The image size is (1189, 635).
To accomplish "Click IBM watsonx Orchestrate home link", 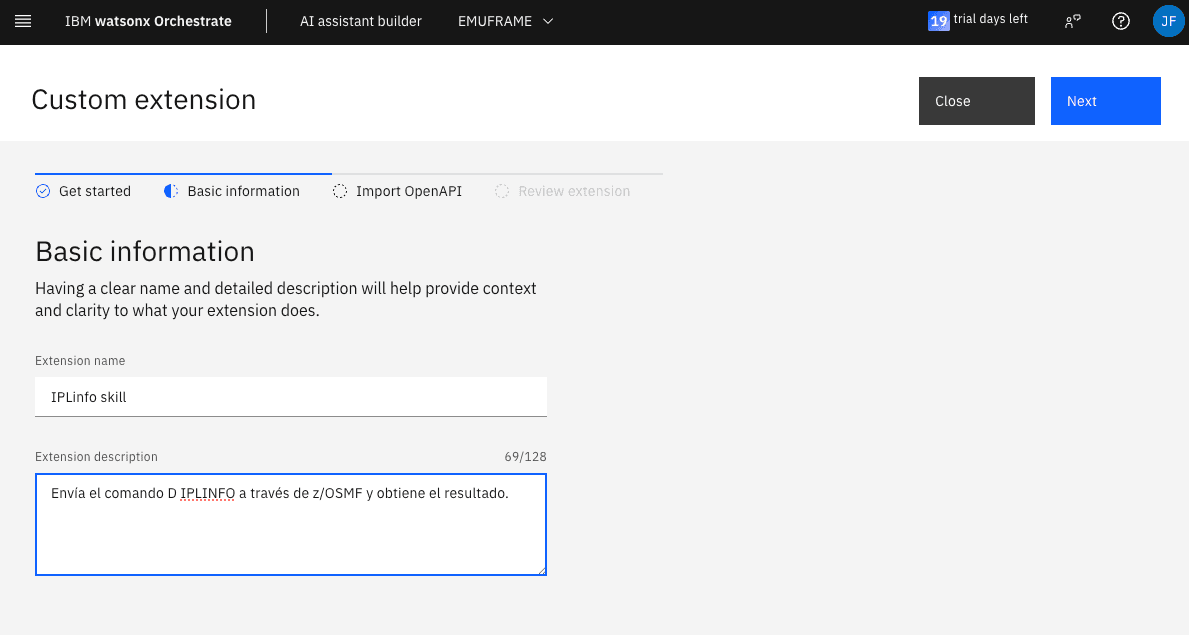I will click(x=148, y=21).
